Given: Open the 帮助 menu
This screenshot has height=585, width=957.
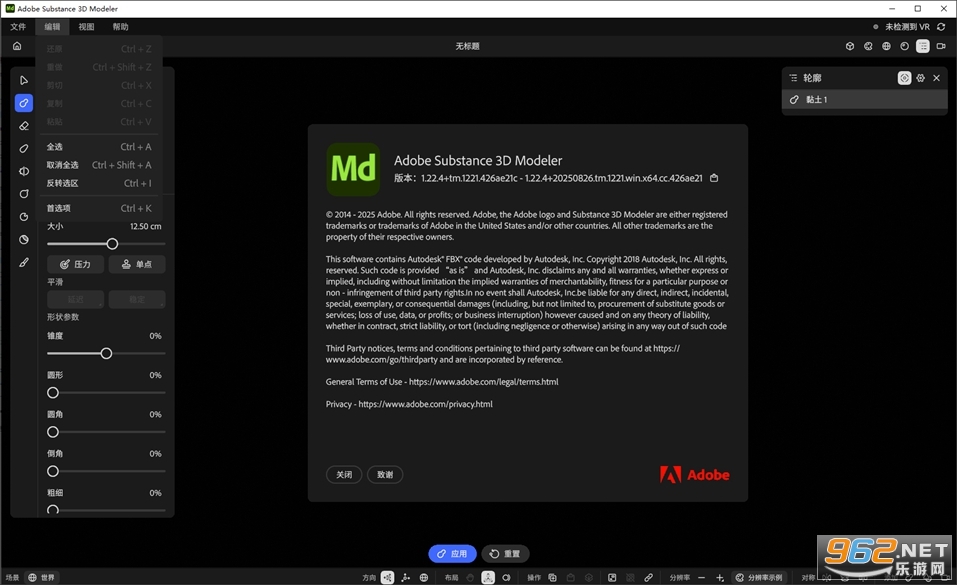Looking at the screenshot, I should coord(120,27).
